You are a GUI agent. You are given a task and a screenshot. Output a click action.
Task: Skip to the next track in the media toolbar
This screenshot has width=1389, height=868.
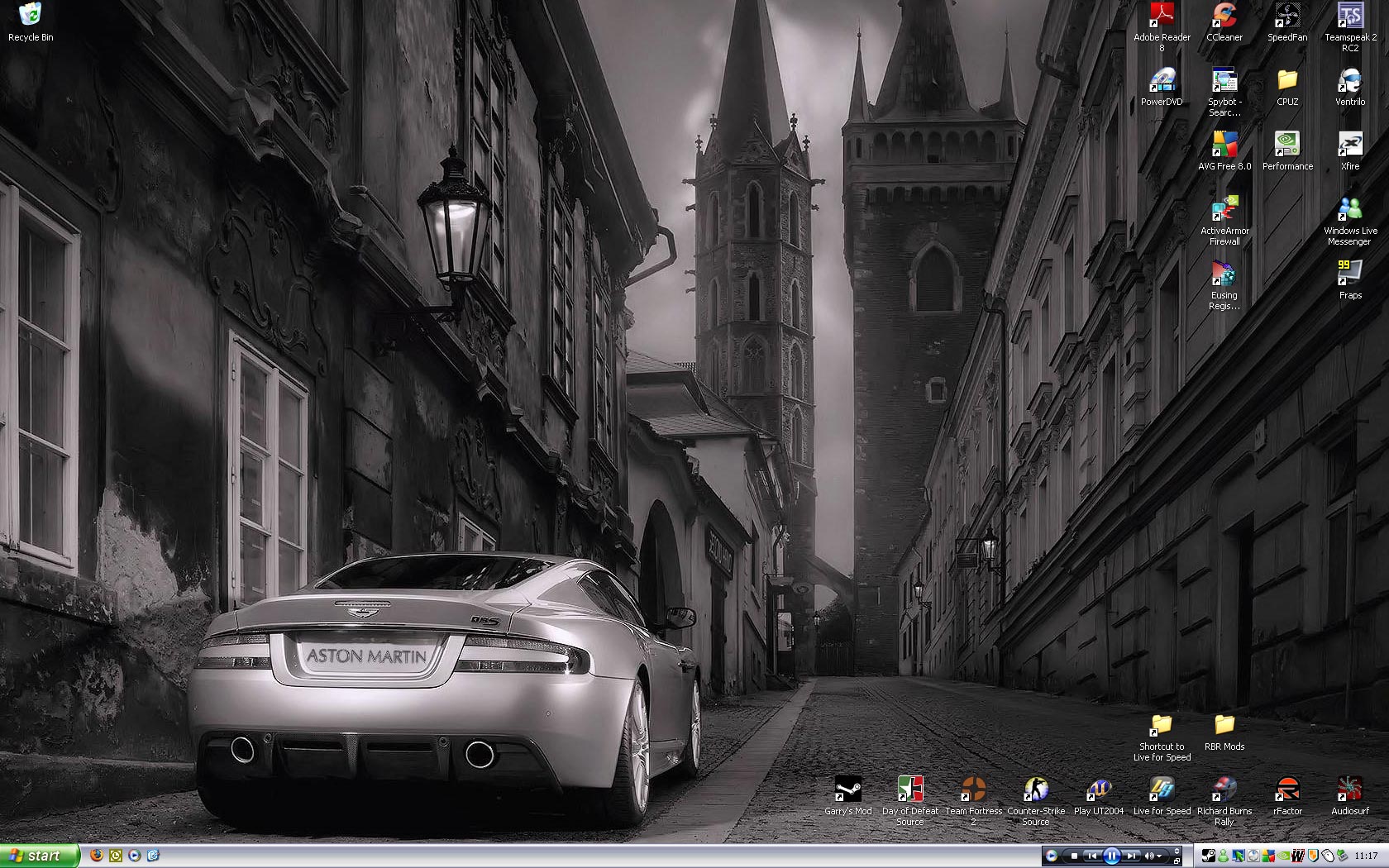pyautogui.click(x=1132, y=856)
